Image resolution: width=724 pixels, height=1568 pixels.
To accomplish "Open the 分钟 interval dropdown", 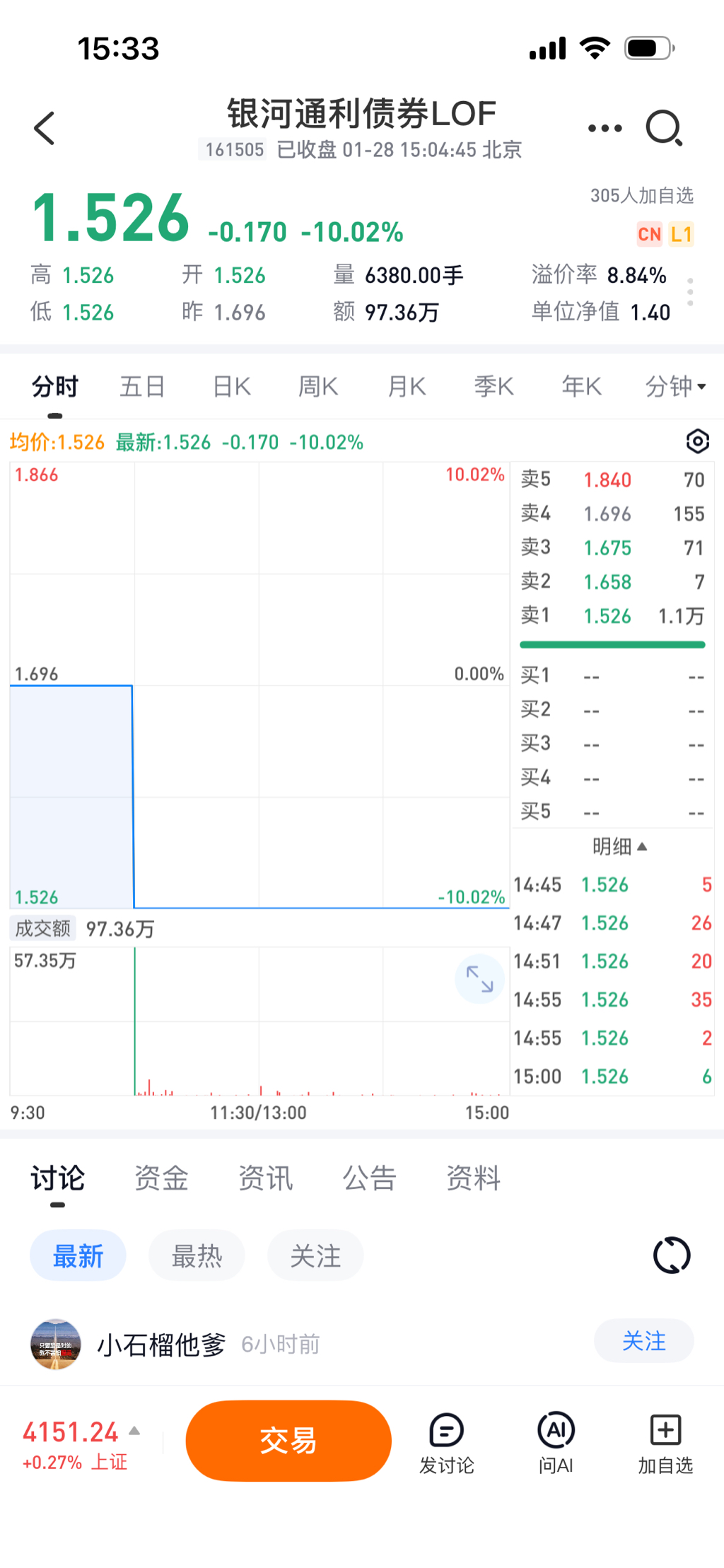I will tap(675, 387).
